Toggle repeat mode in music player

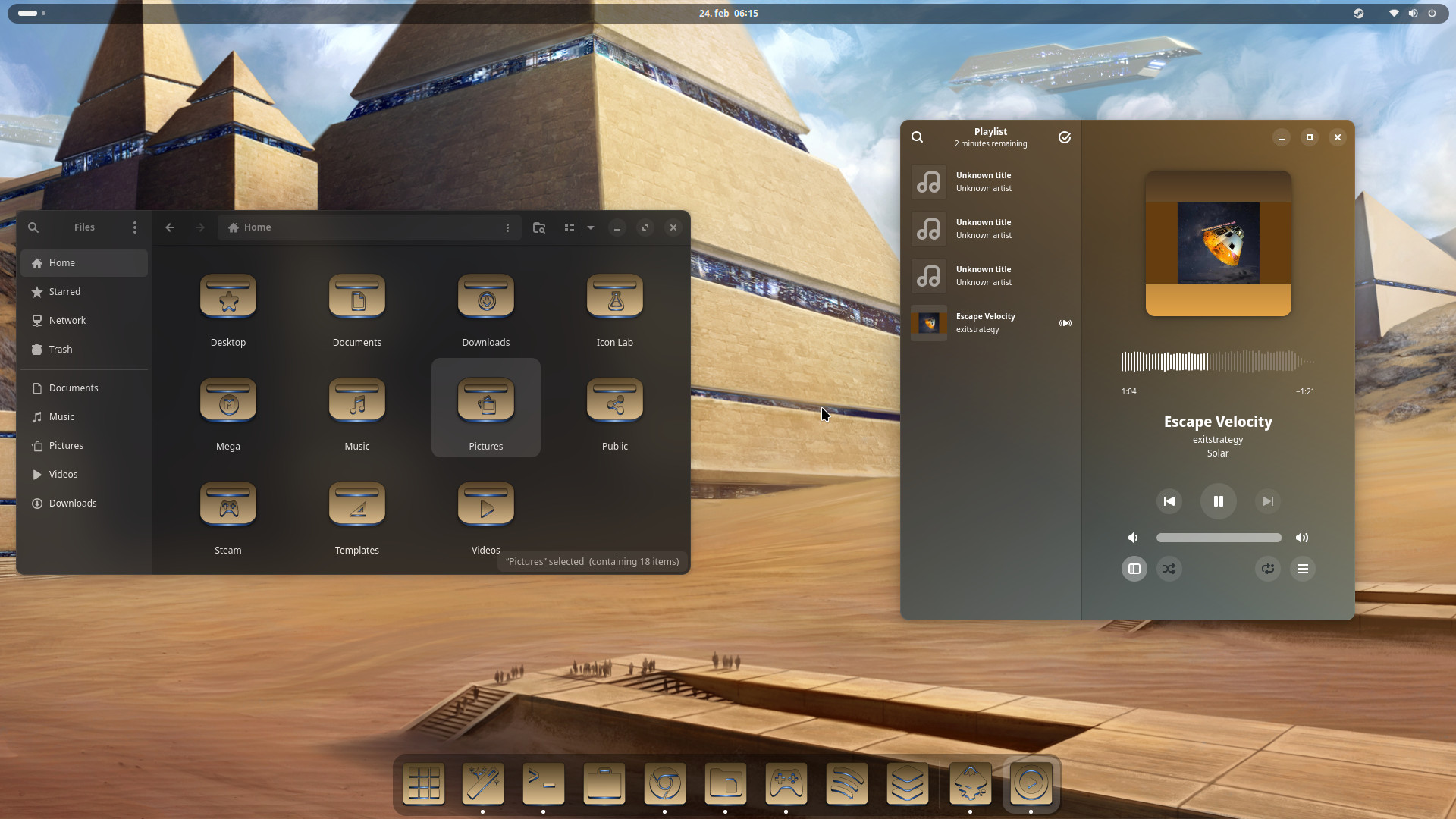pyautogui.click(x=1267, y=569)
